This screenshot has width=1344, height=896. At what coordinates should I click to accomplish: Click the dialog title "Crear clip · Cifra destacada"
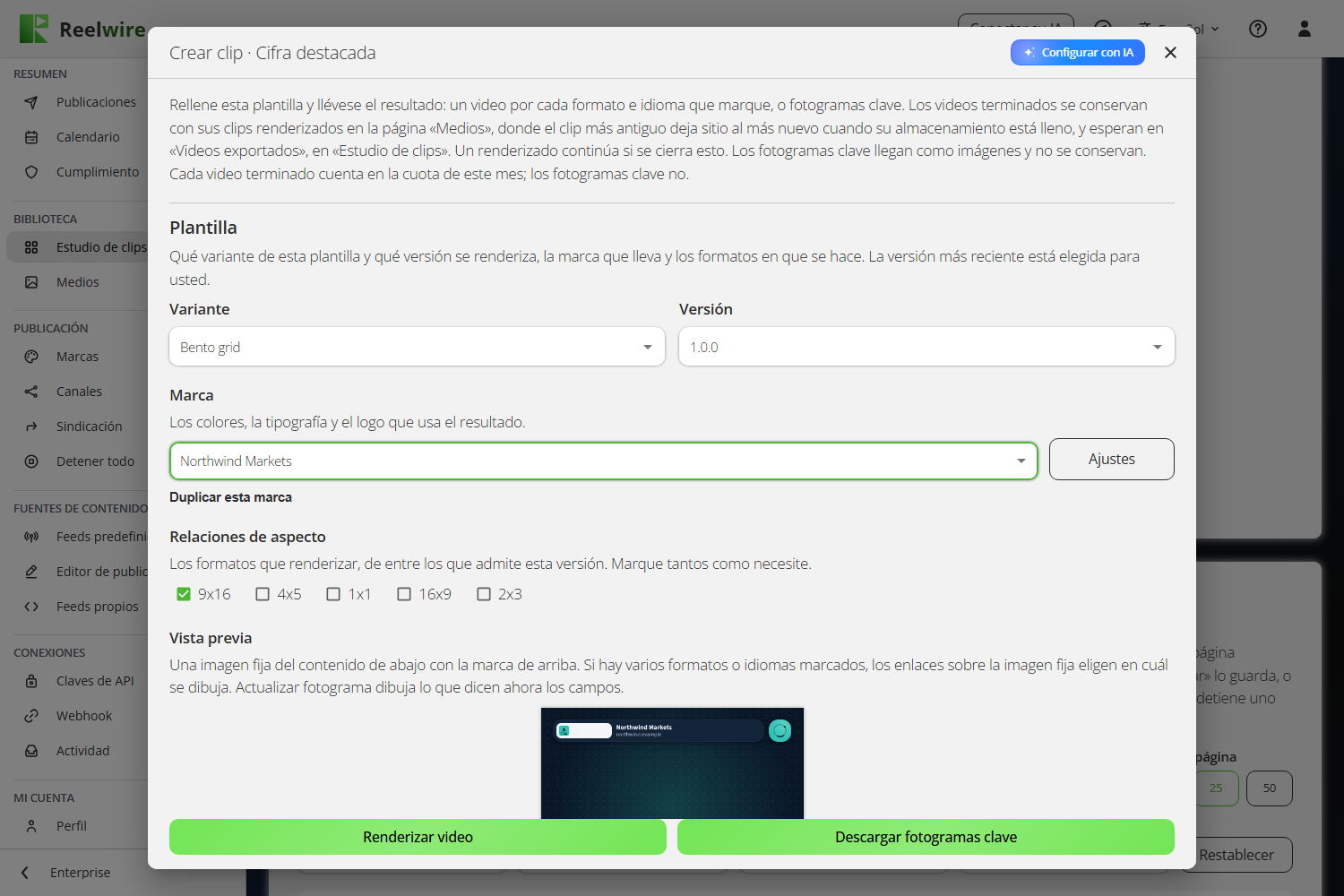[x=272, y=53]
